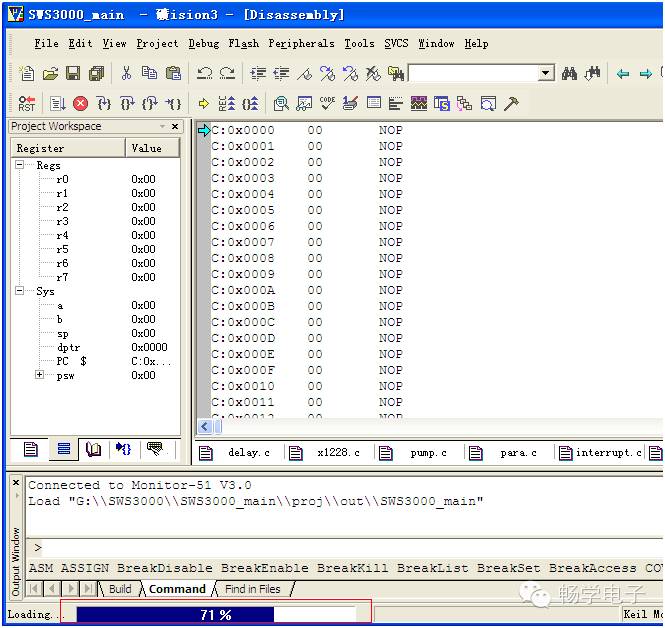Open the Project Workspace dropdown arrow

click(x=162, y=126)
